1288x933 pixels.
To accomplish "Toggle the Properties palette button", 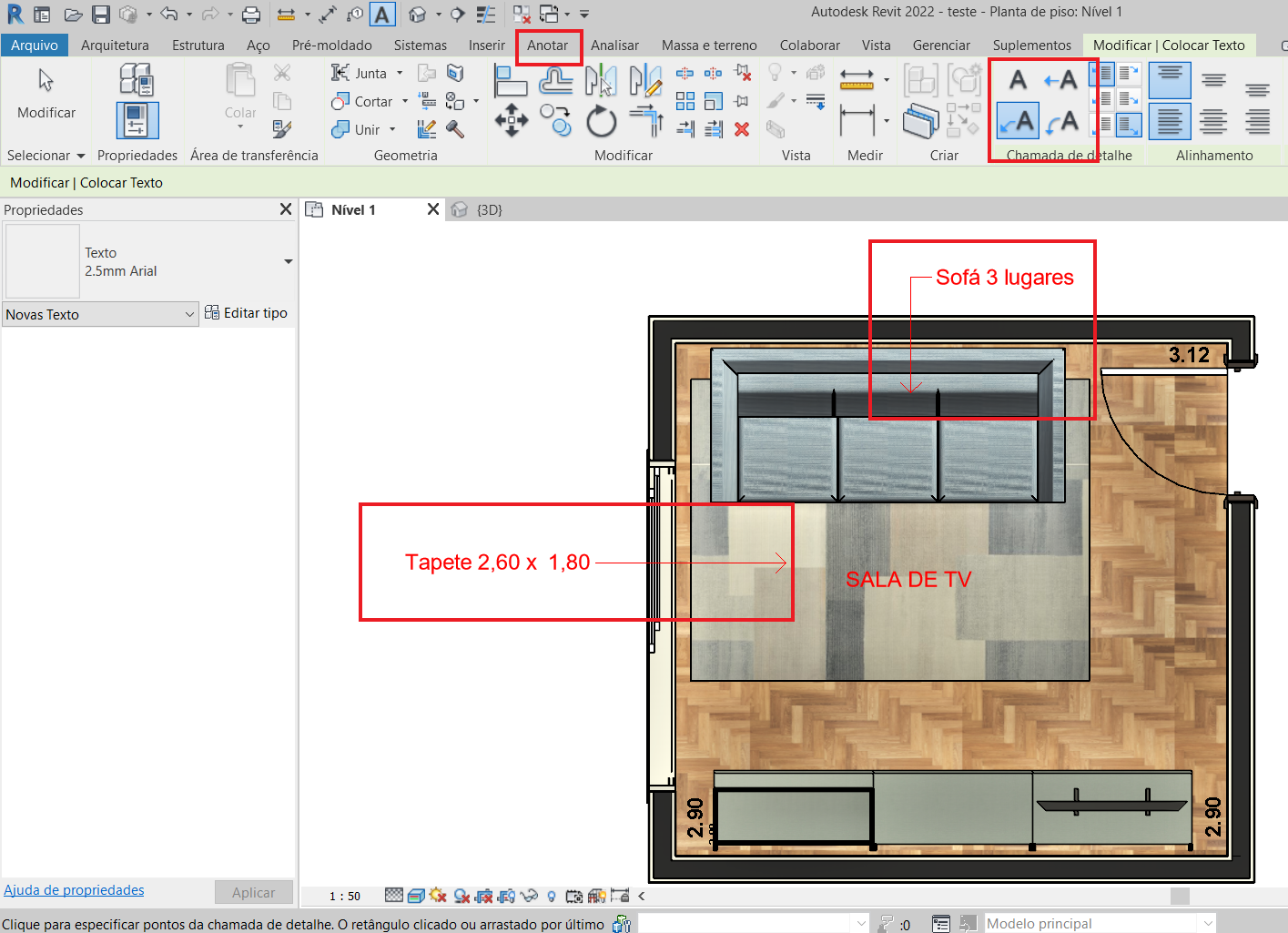I will pyautogui.click(x=137, y=120).
